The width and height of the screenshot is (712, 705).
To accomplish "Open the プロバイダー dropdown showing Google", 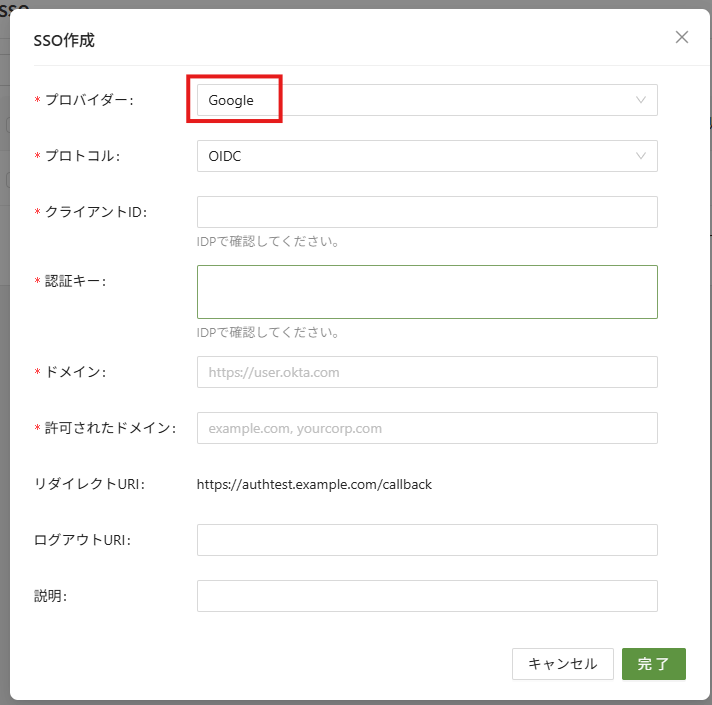I will [x=420, y=100].
